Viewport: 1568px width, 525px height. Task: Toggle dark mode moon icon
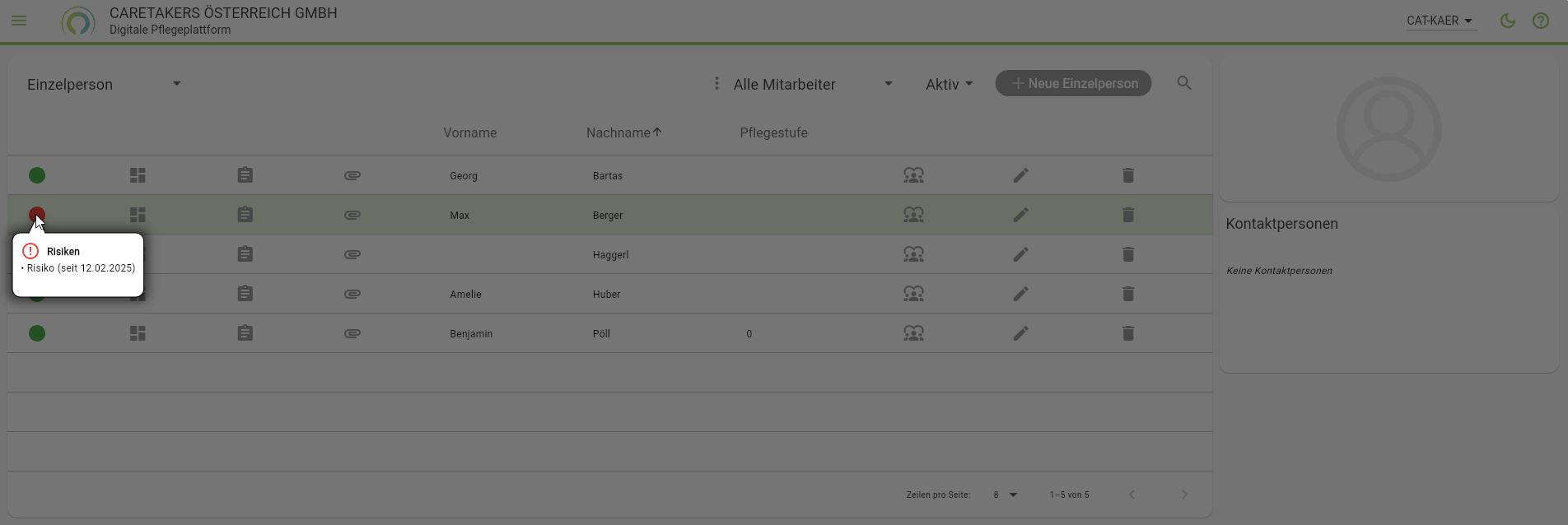tap(1508, 21)
